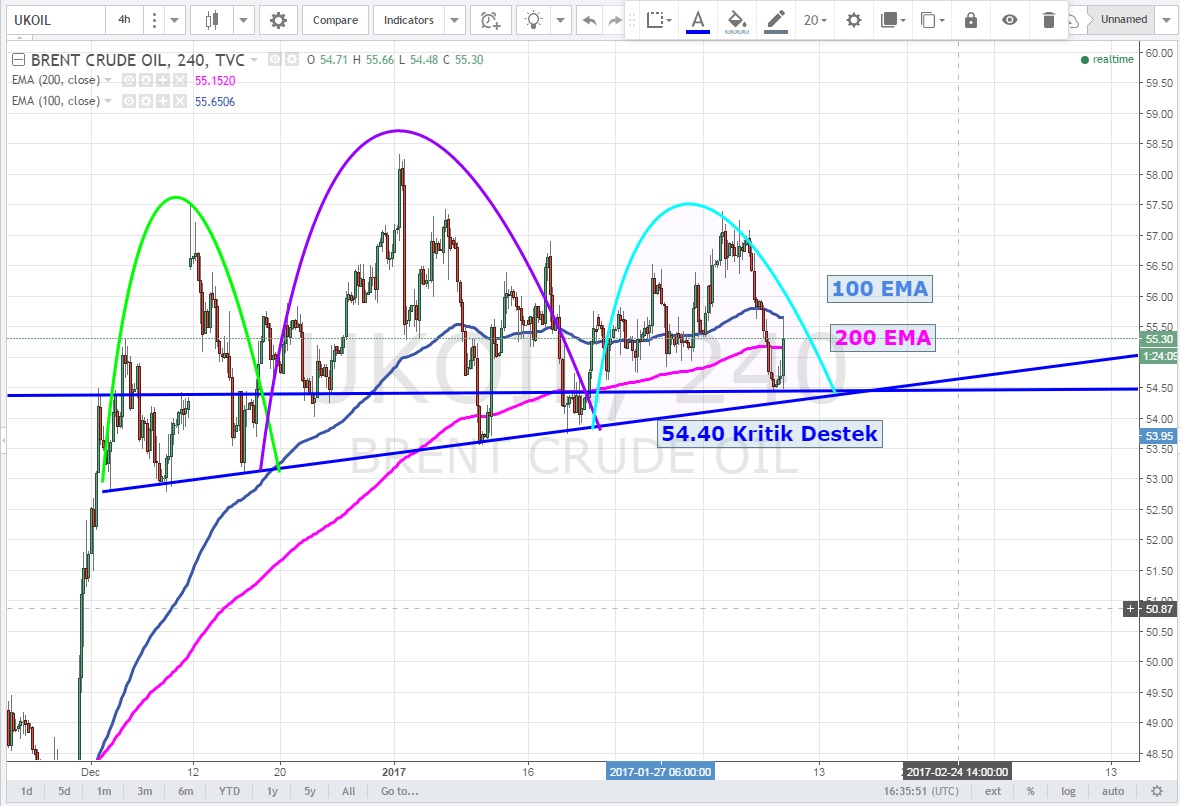Open chart properties gear in top toolbar
Screen dimensions: 1180x806
[278, 20]
